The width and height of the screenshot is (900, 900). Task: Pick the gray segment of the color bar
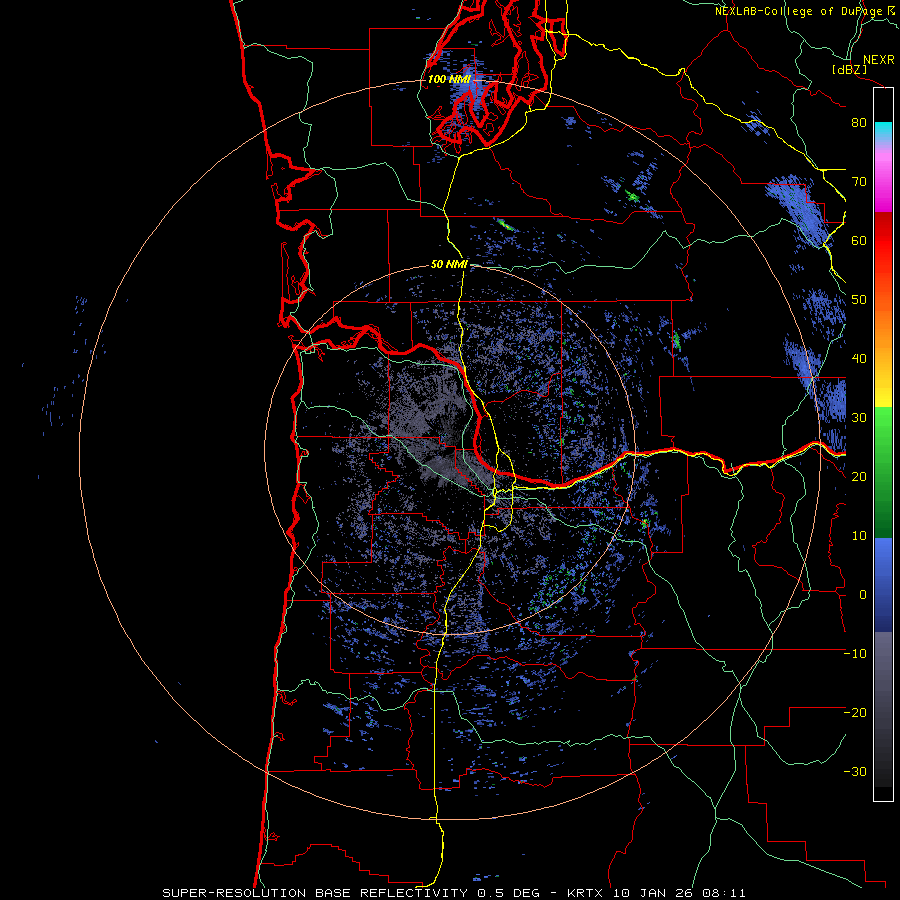point(883,709)
